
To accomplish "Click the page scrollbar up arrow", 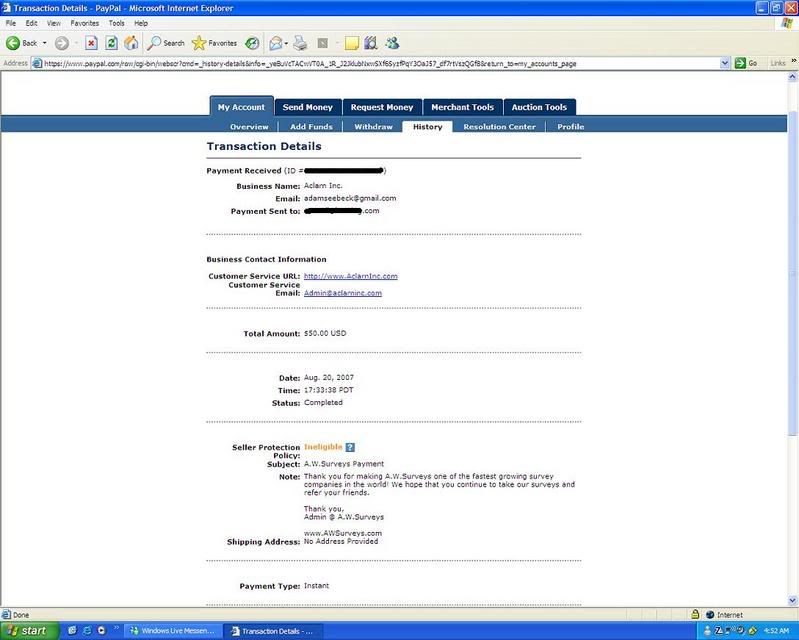I will 792,77.
